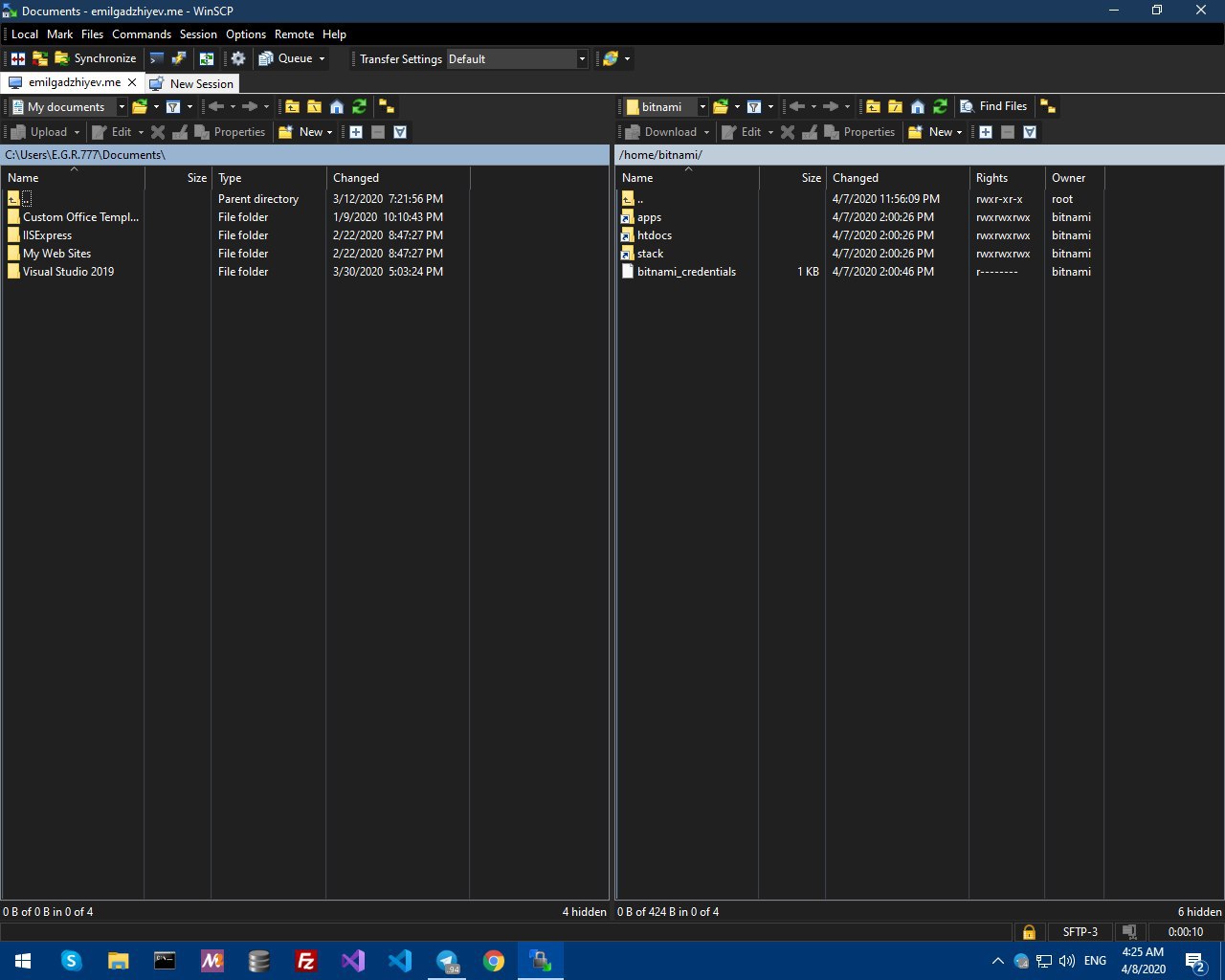Sort remote files by Owner column
This screenshot has width=1225, height=980.
click(x=1074, y=178)
